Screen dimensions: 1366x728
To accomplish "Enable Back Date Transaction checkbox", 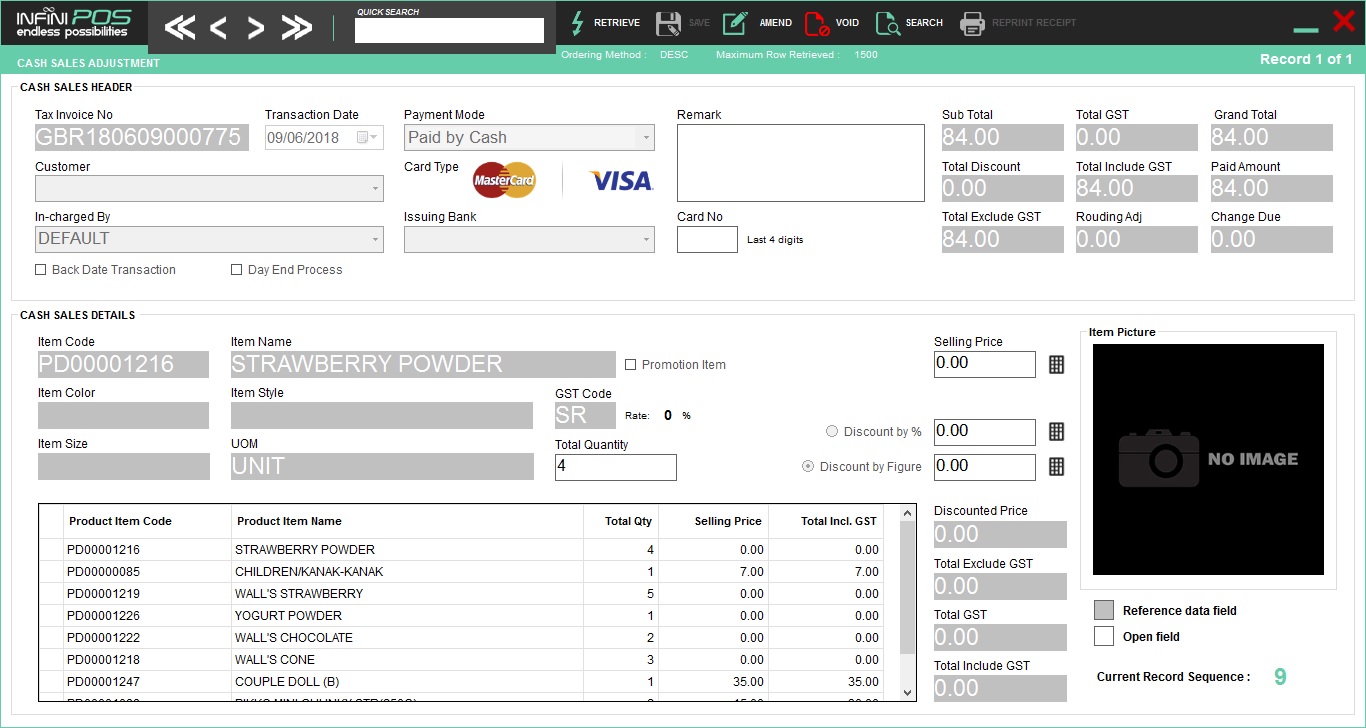I will click(41, 270).
